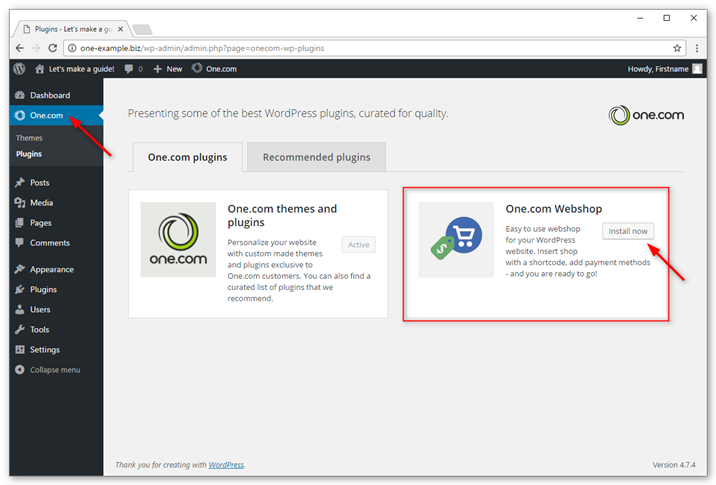Viewport: 716px width, 485px height.
Task: Click the Plugins plug icon in sidebar
Action: pyautogui.click(x=20, y=290)
